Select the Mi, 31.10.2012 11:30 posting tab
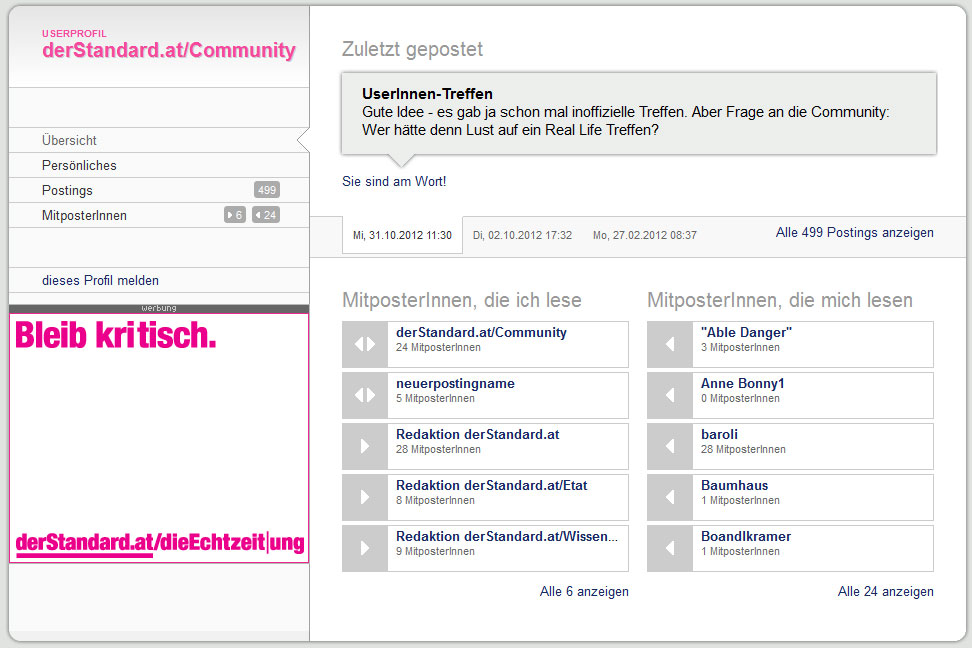 [402, 235]
